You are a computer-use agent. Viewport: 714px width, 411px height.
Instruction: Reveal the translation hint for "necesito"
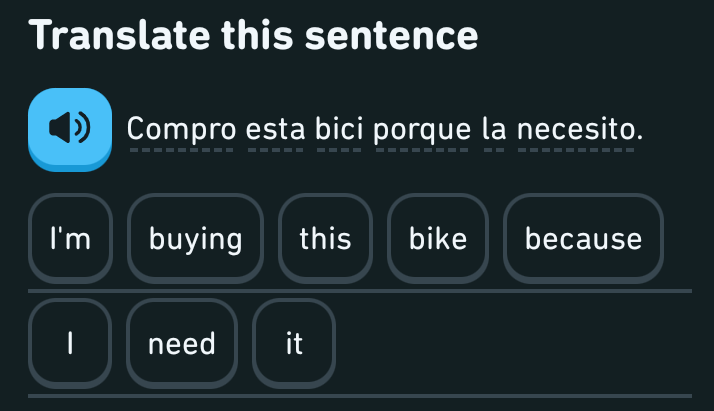[576, 129]
